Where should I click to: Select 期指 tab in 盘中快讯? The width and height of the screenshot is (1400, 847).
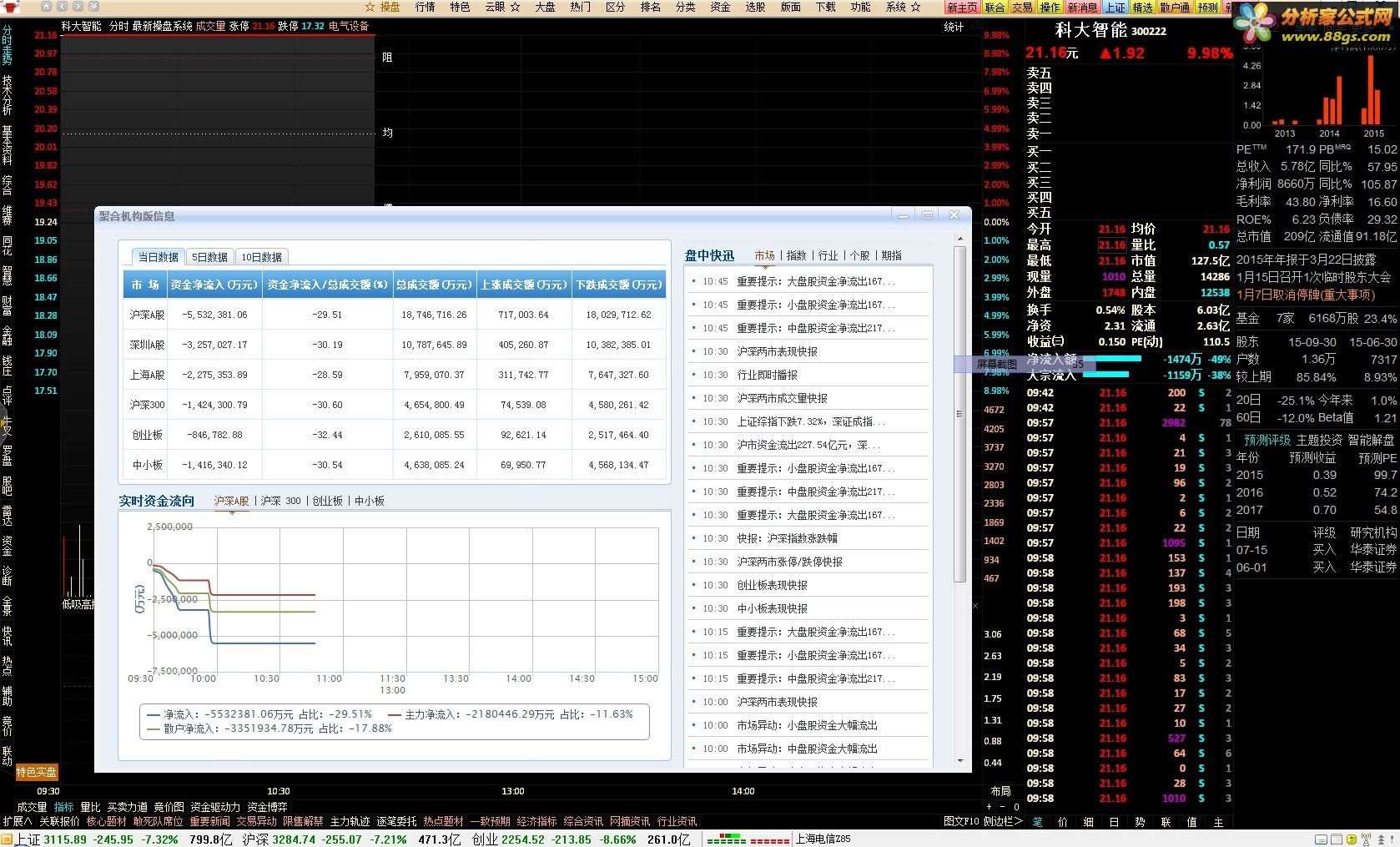[x=891, y=255]
